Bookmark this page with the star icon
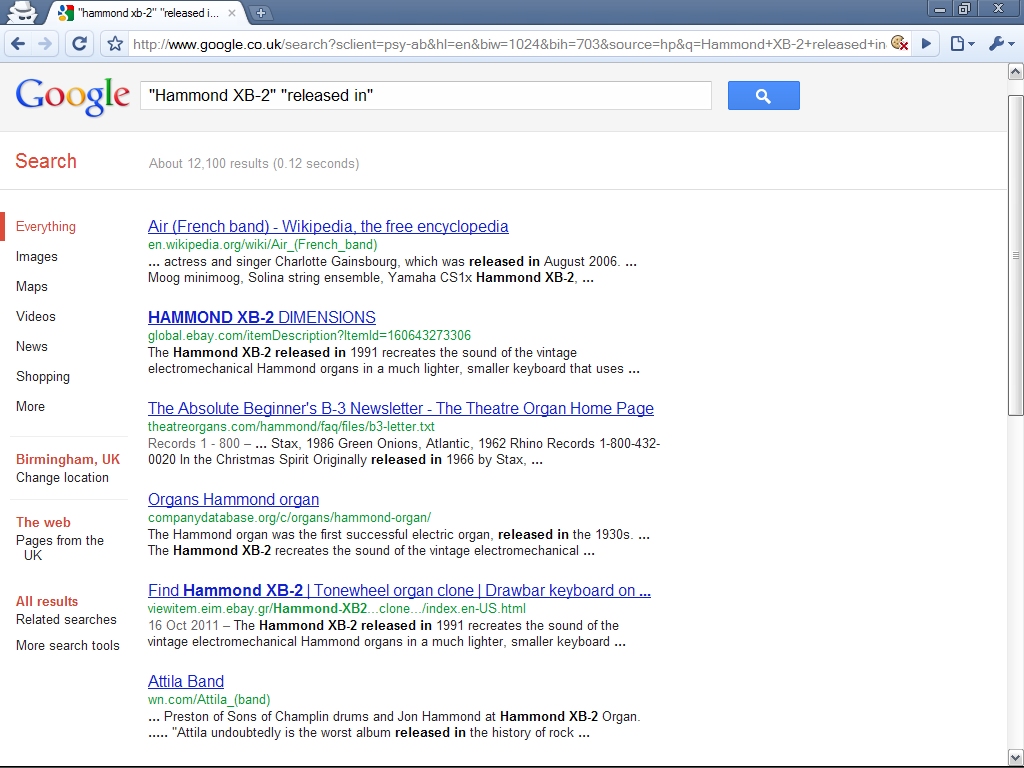 pos(115,44)
